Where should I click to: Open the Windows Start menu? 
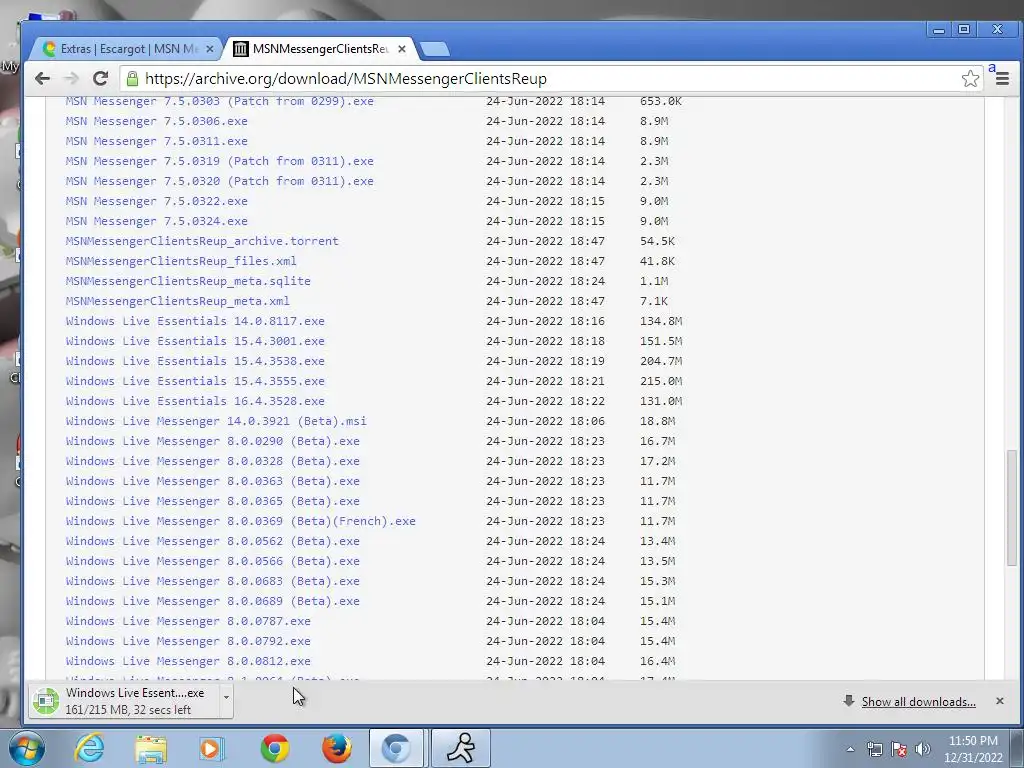[x=25, y=748]
